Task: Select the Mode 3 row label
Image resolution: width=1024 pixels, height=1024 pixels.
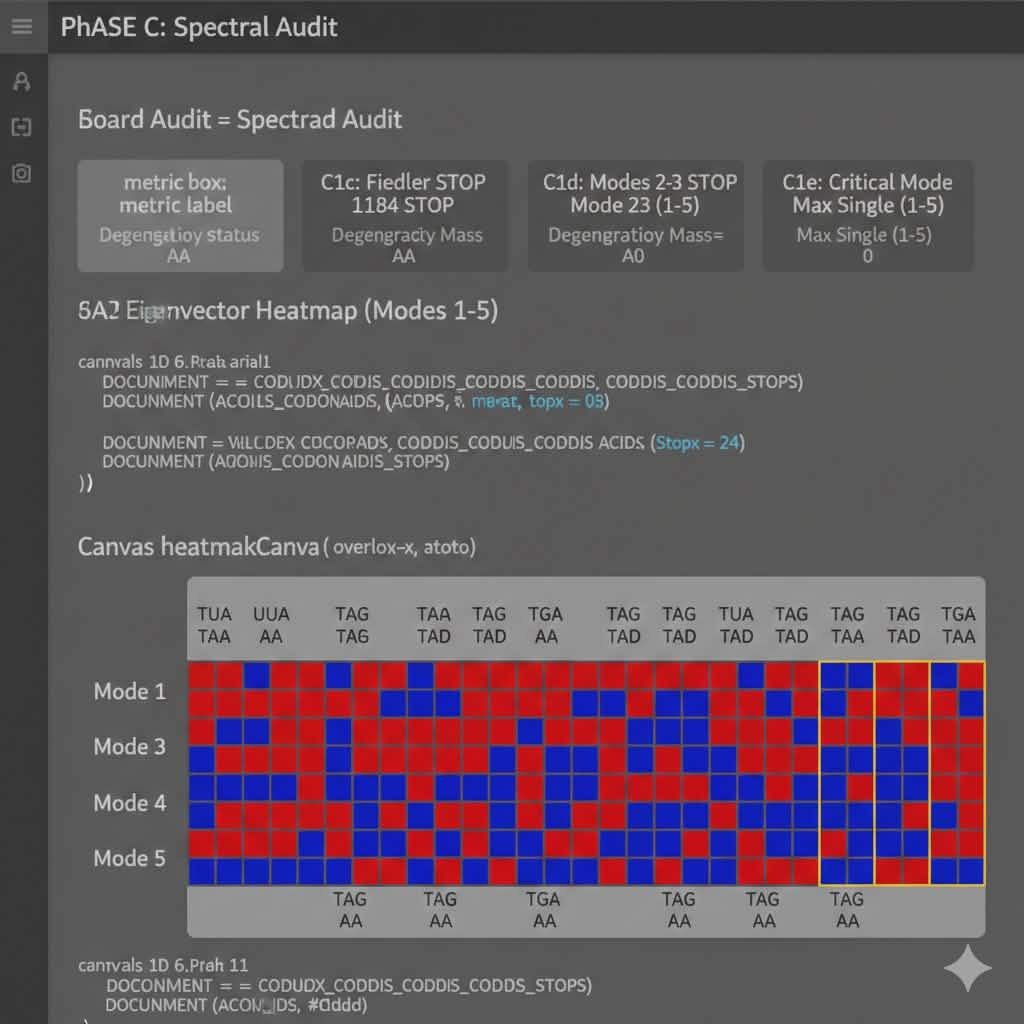Action: [x=130, y=746]
